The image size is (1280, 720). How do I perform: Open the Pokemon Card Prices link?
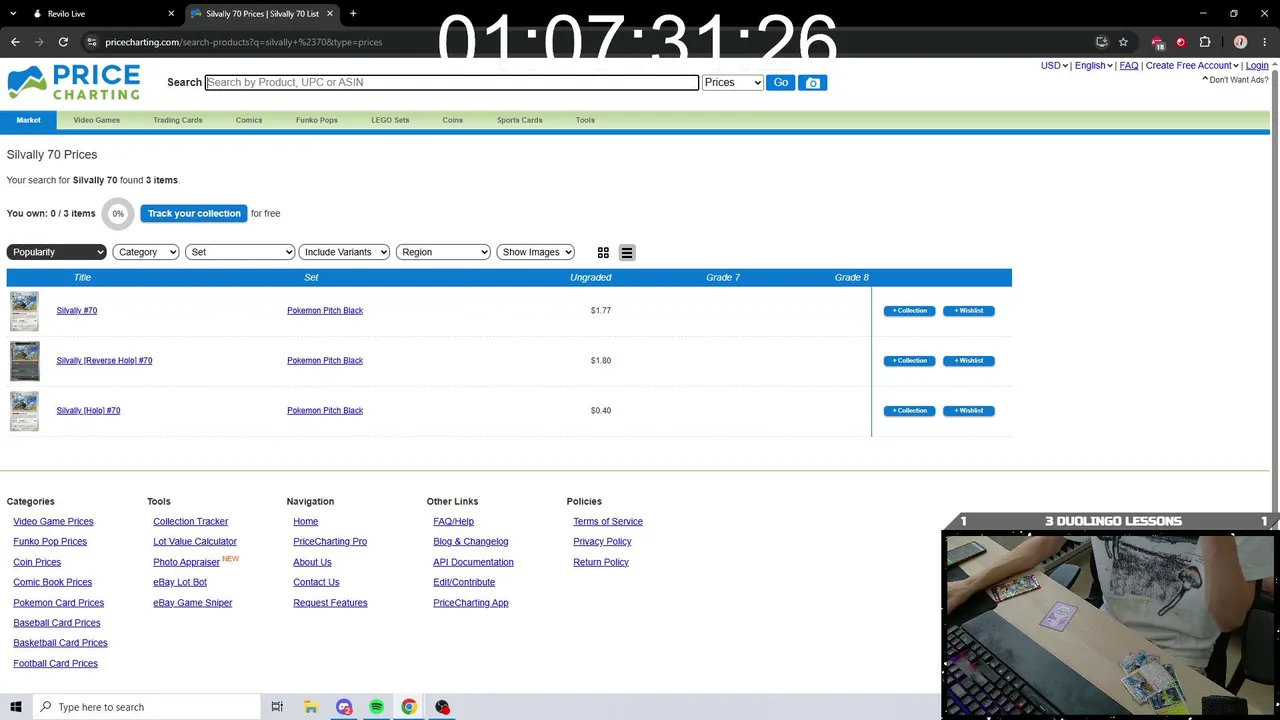click(x=58, y=603)
